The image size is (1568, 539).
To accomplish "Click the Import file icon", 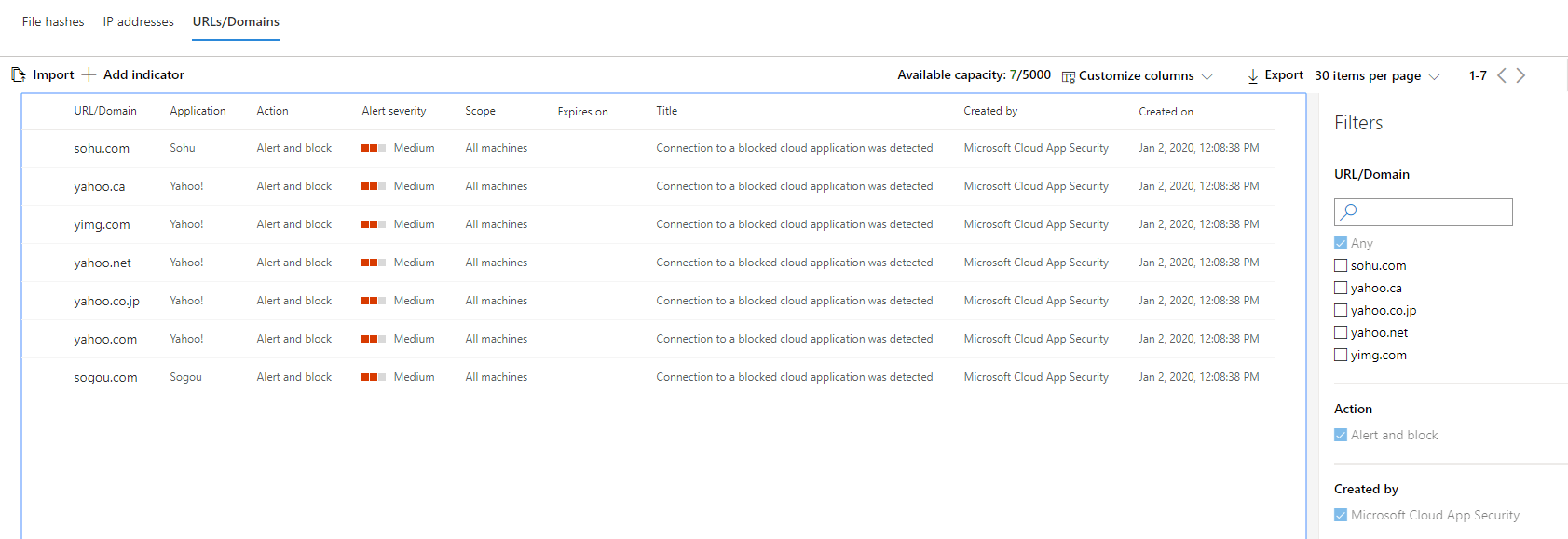I will (18, 74).
